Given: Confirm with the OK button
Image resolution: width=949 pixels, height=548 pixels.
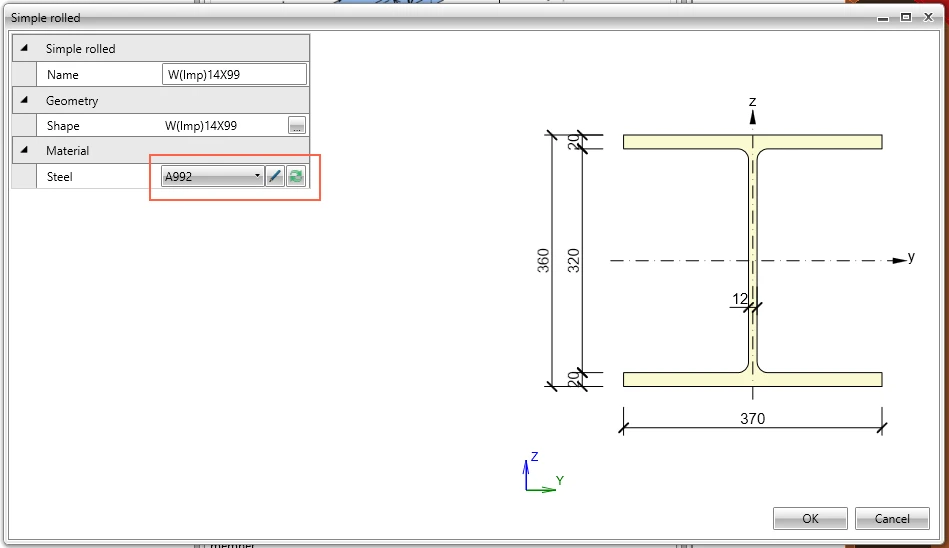Looking at the screenshot, I should point(810,518).
